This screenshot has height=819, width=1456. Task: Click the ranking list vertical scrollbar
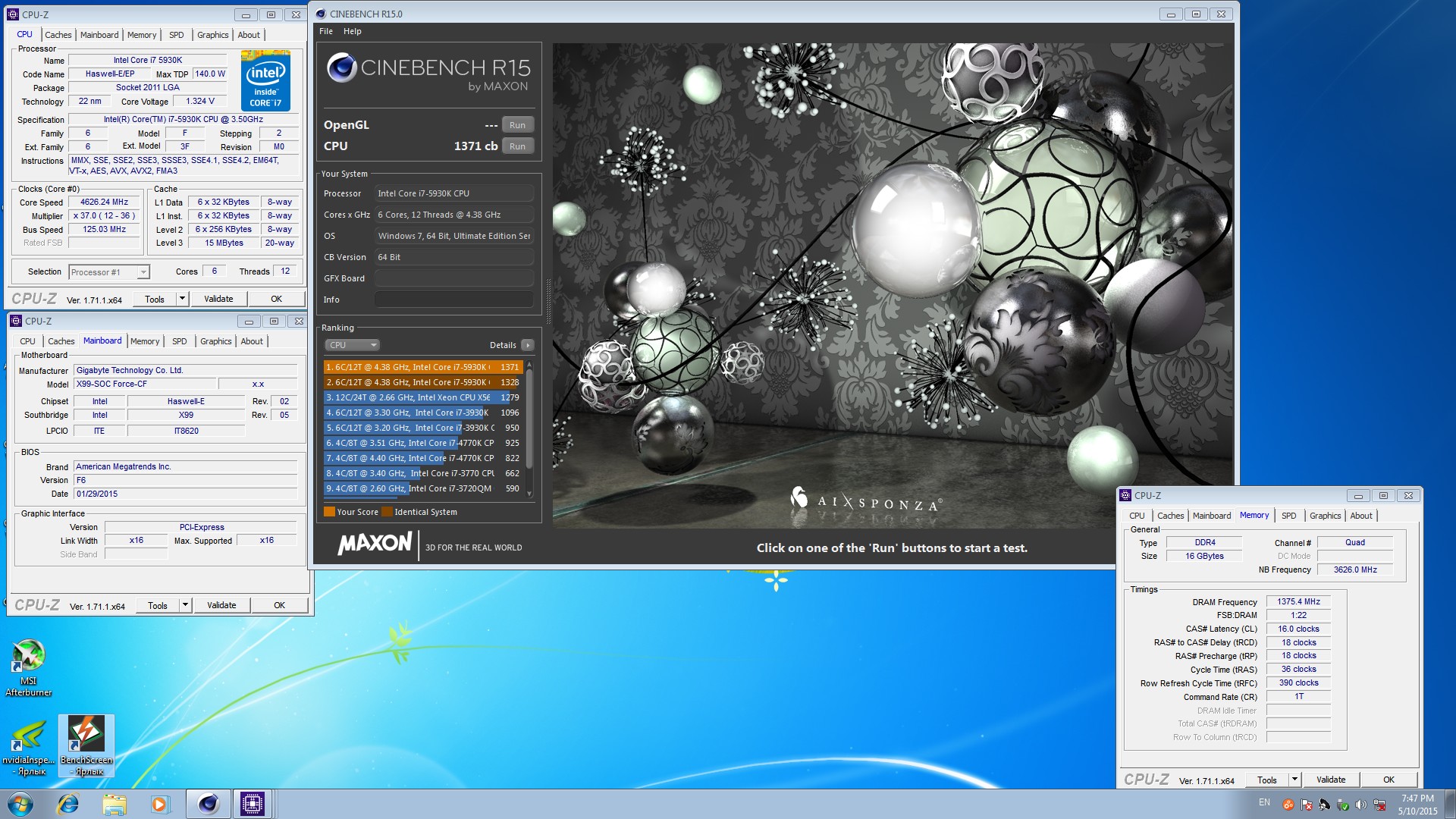[529, 429]
